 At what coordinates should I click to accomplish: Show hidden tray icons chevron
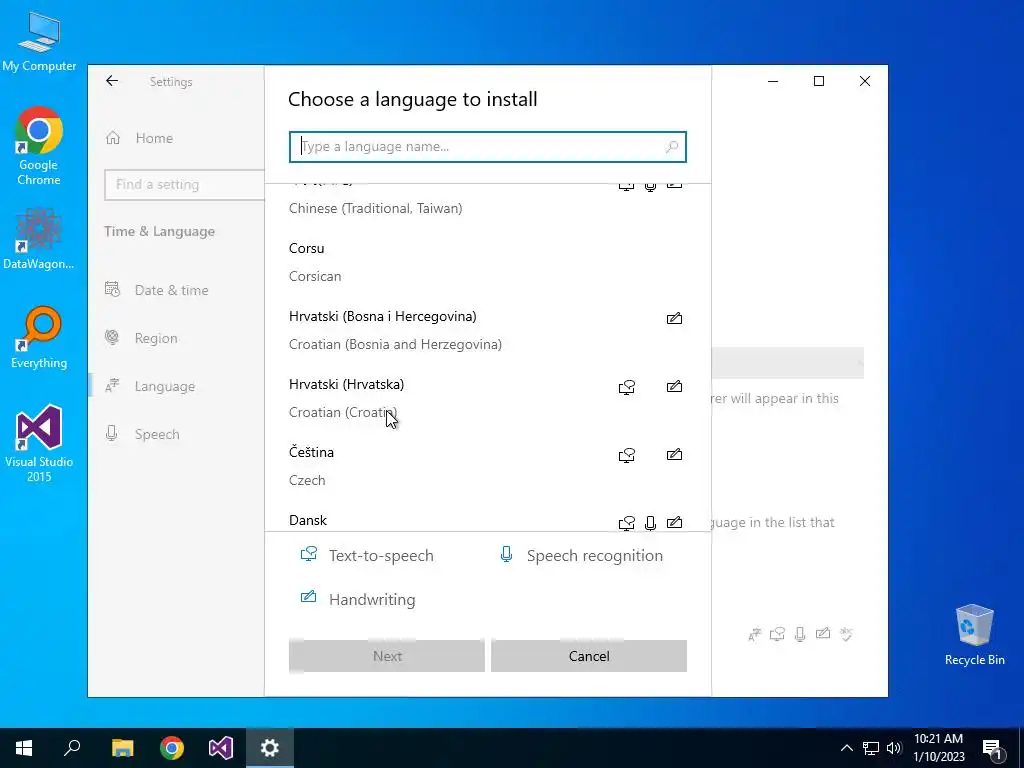(846, 748)
